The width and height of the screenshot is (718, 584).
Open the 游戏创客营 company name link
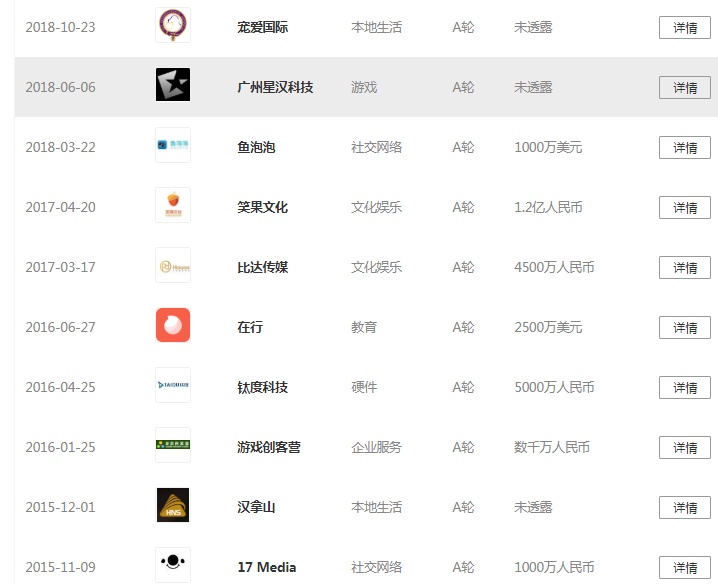(x=269, y=448)
